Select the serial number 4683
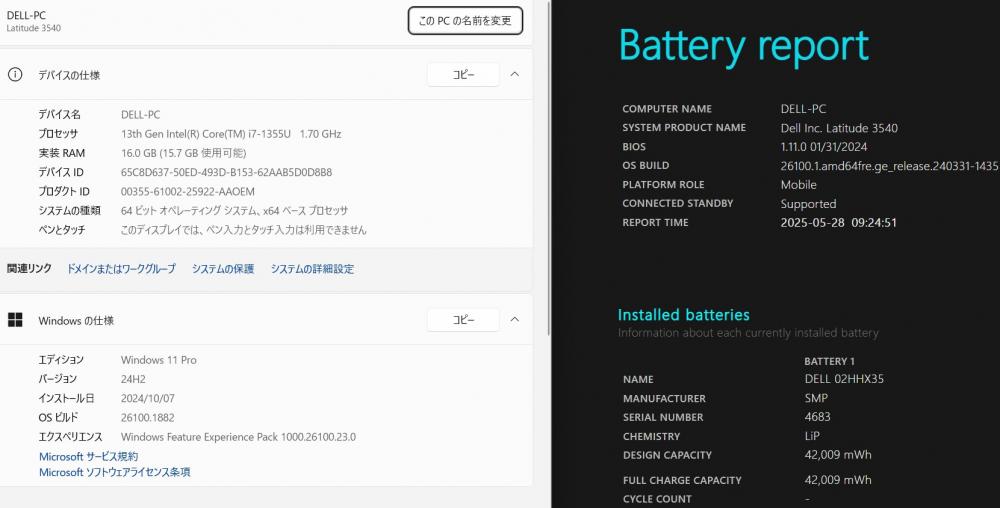 pyautogui.click(x=818, y=417)
